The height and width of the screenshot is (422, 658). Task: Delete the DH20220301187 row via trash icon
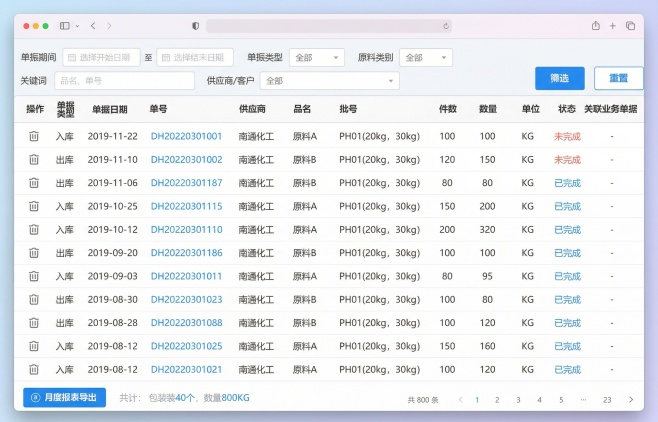click(x=34, y=183)
